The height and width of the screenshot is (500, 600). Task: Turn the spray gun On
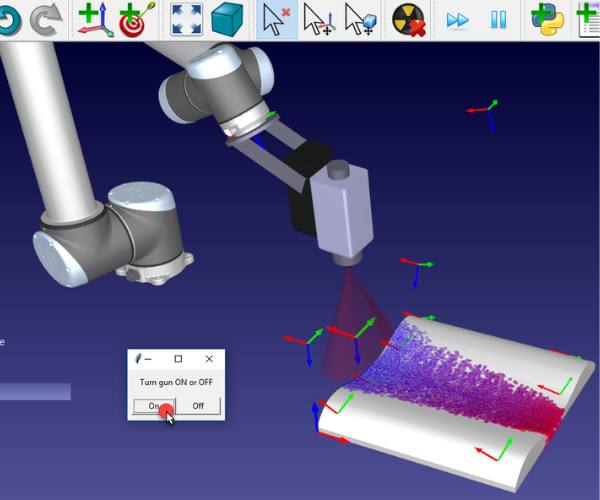coord(154,406)
